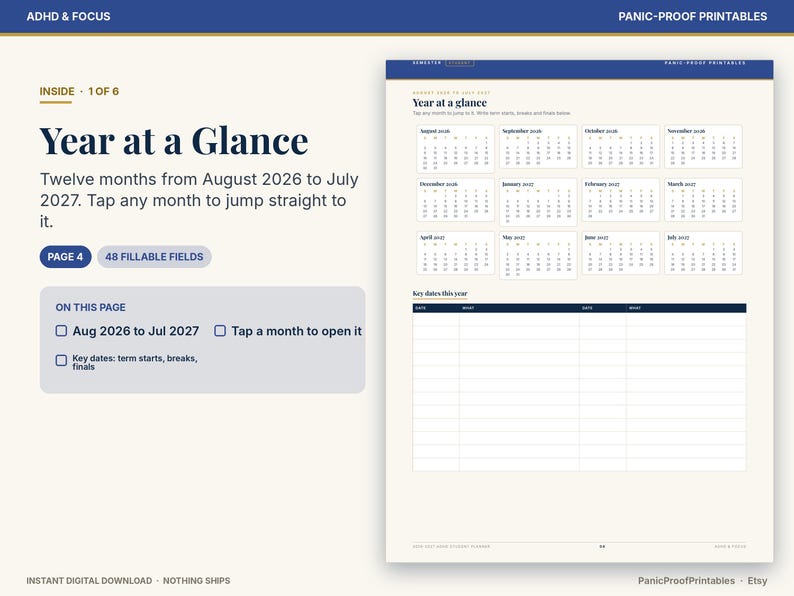The width and height of the screenshot is (794, 596).
Task: Tick the Tap a month to open it checkbox
Action: coord(220,331)
